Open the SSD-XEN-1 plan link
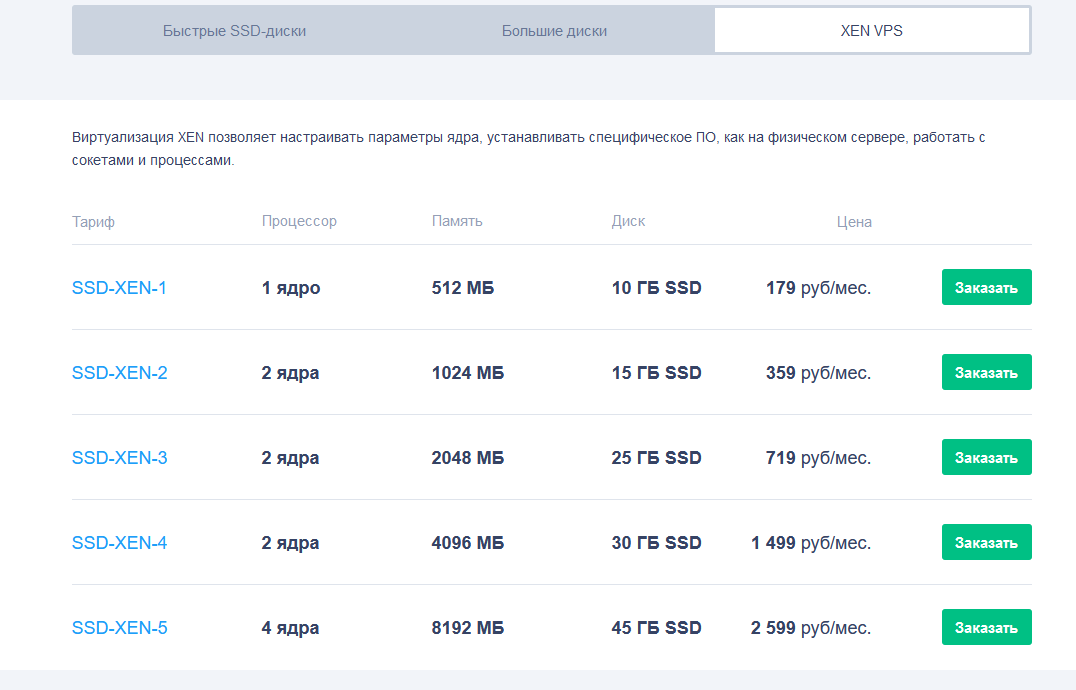This screenshot has height=690, width=1076. click(119, 288)
